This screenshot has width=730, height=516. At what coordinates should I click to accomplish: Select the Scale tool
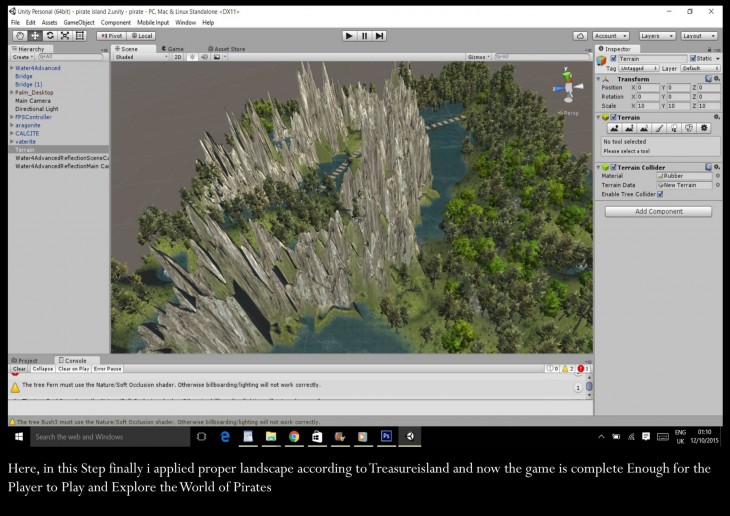click(65, 35)
